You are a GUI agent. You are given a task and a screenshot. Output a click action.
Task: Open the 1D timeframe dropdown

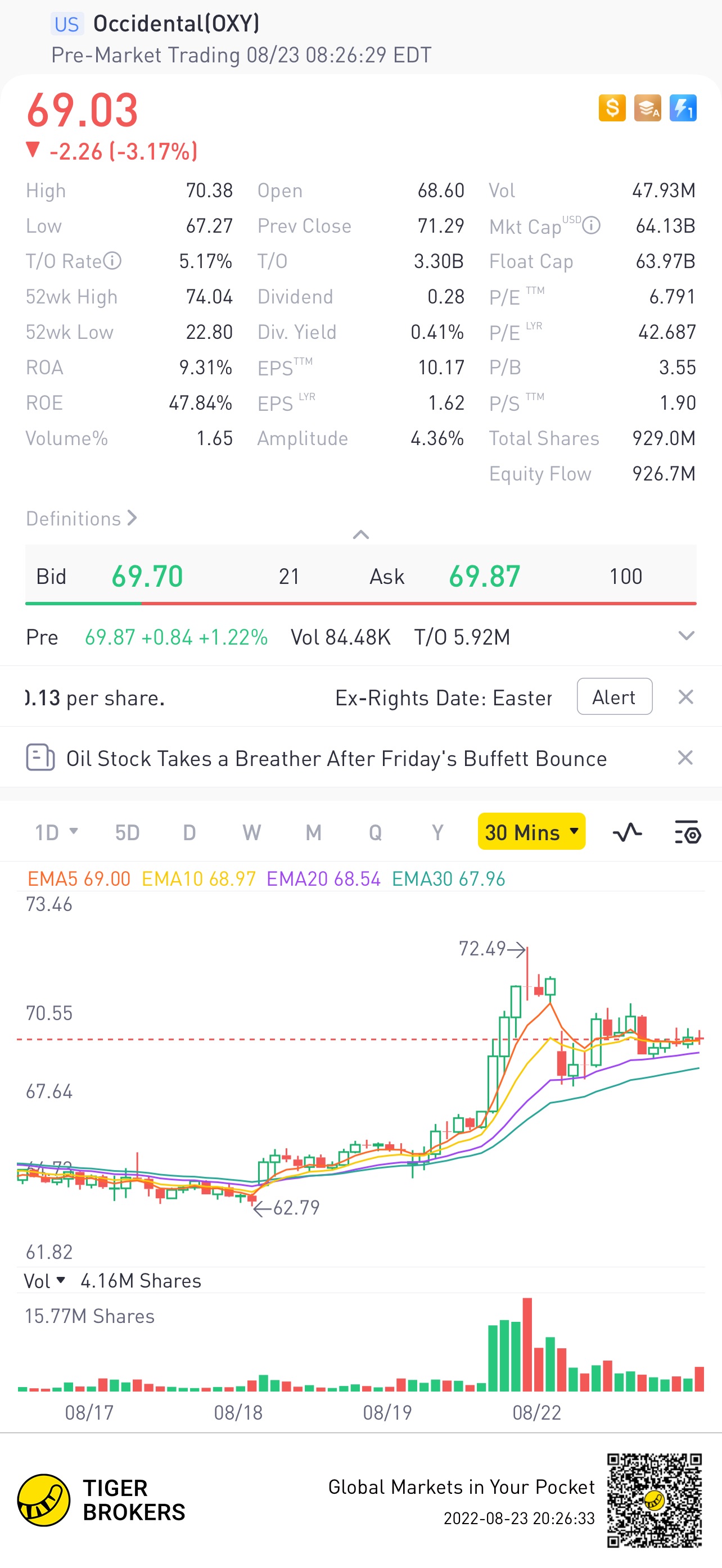pos(56,831)
